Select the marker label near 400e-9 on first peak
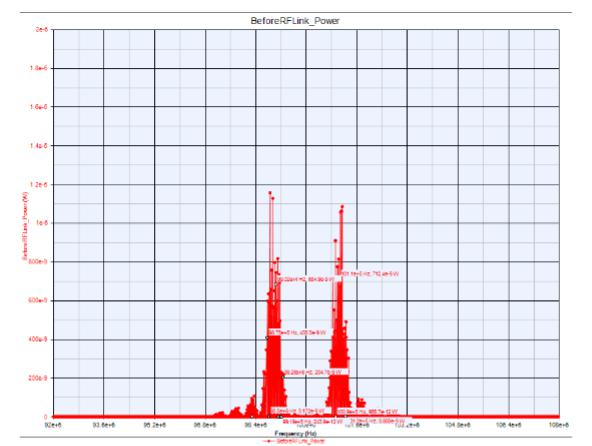 coord(297,333)
